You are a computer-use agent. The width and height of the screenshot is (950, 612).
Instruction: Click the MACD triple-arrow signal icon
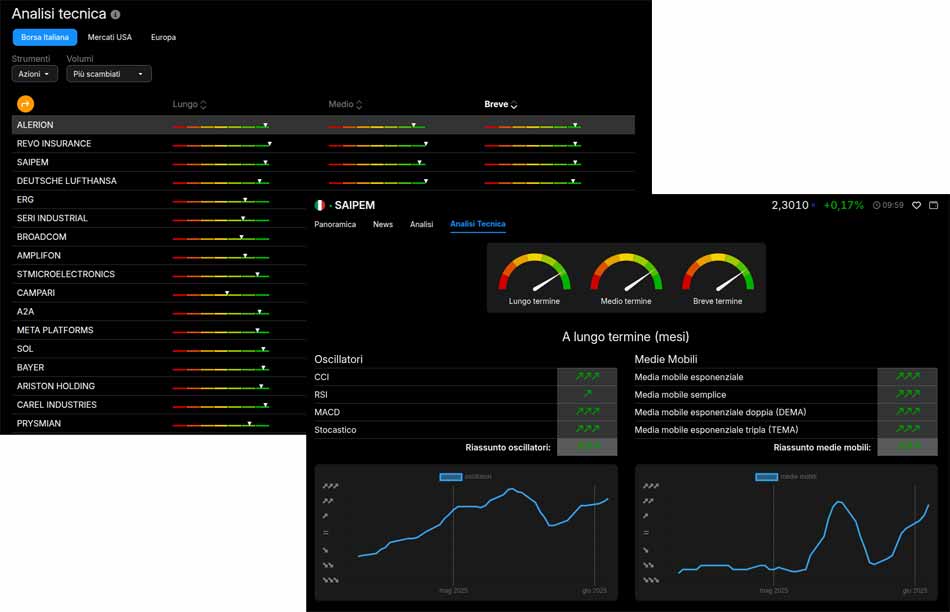587,412
